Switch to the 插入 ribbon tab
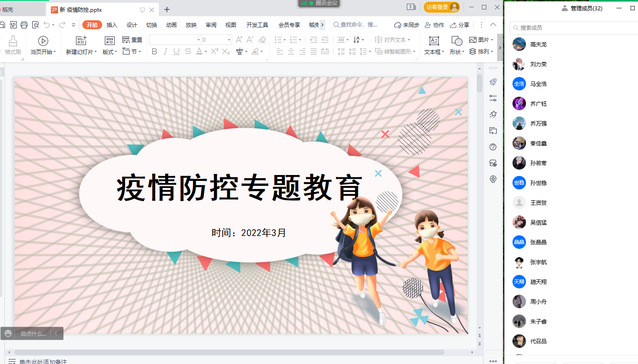This screenshot has width=638, height=364. click(x=112, y=25)
